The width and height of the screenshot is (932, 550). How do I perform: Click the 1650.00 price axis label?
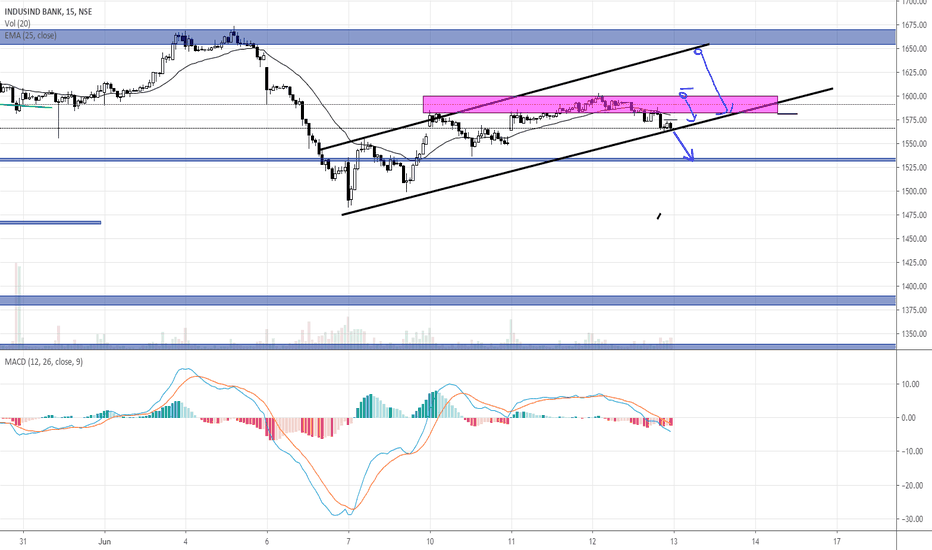[x=914, y=49]
